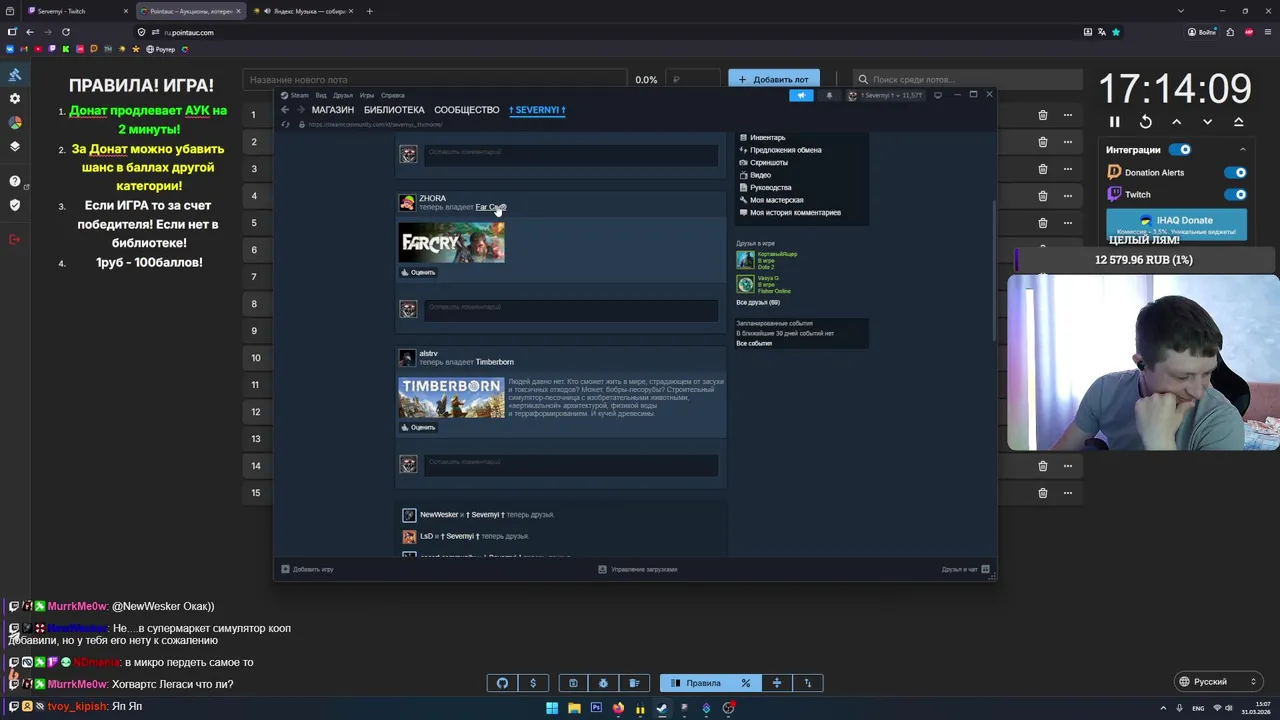Click Steam page vertical scrollbar

[993, 270]
